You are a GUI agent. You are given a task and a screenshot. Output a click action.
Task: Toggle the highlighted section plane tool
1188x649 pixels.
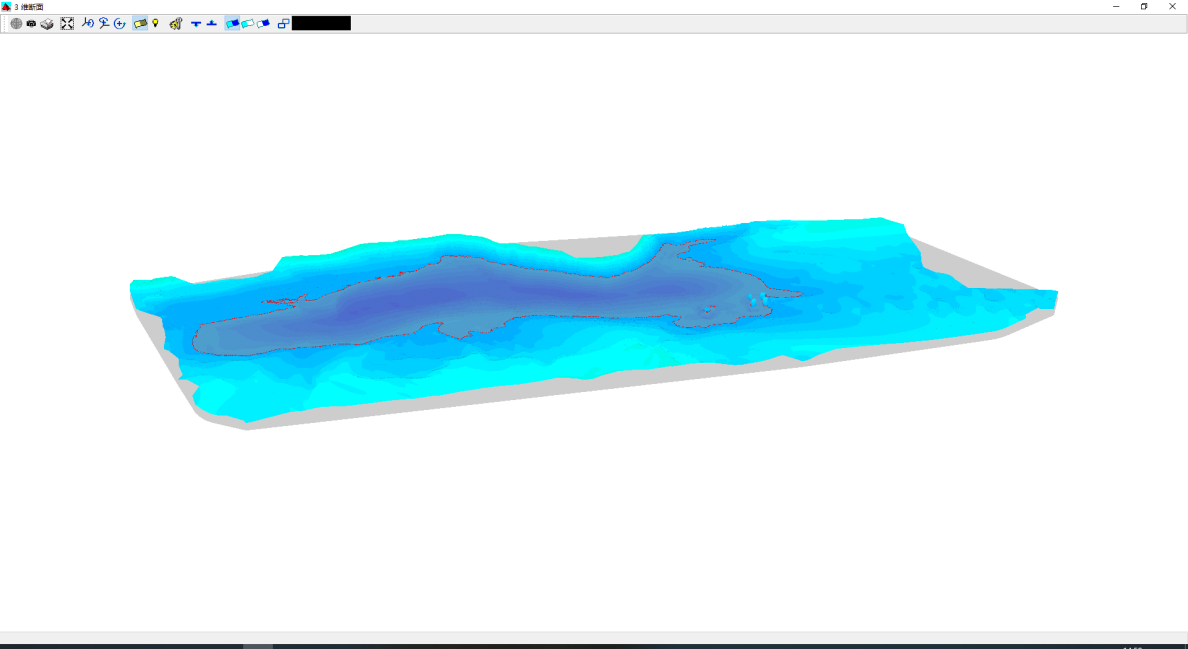click(x=139, y=23)
